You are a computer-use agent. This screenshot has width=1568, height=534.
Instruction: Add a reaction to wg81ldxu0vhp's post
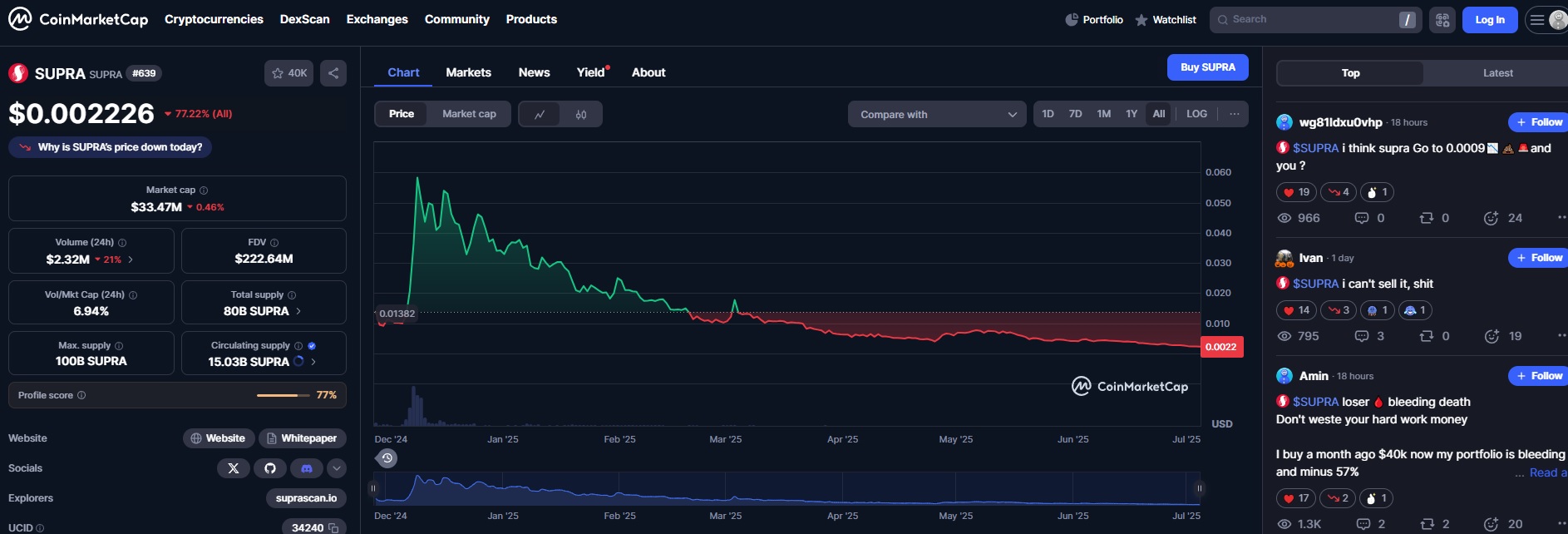click(x=1491, y=218)
